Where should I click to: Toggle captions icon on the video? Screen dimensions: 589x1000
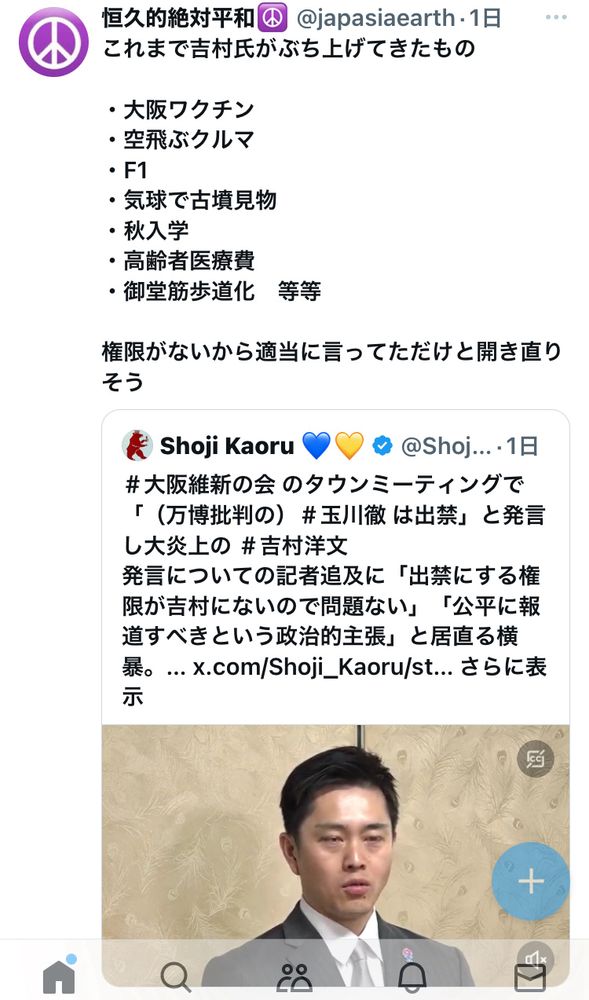(535, 758)
